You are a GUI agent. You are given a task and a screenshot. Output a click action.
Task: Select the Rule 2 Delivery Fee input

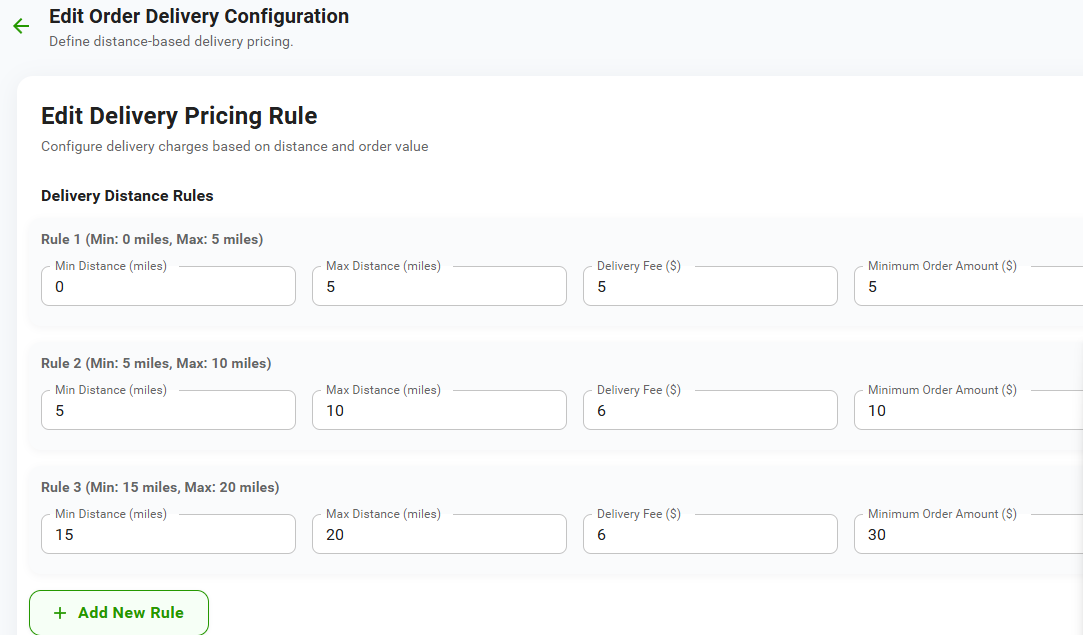[x=710, y=411]
